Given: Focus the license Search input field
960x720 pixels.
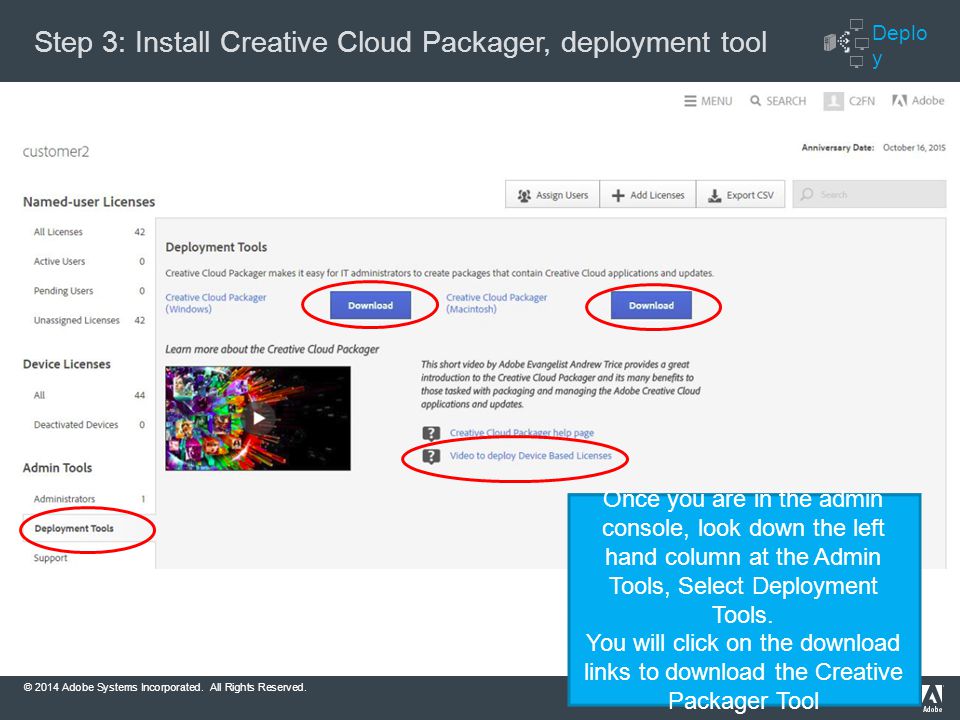Looking at the screenshot, I should coord(869,194).
